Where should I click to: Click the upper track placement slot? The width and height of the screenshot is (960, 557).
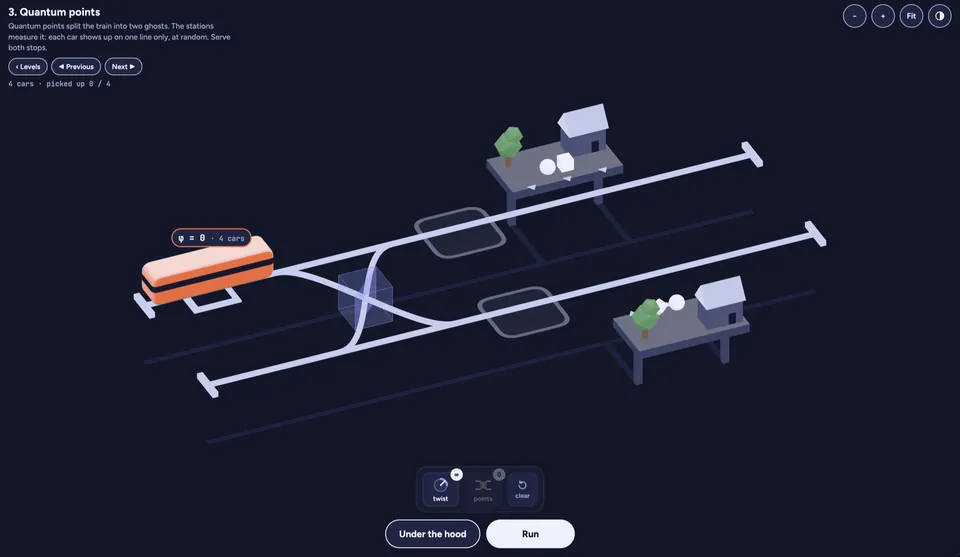point(460,233)
